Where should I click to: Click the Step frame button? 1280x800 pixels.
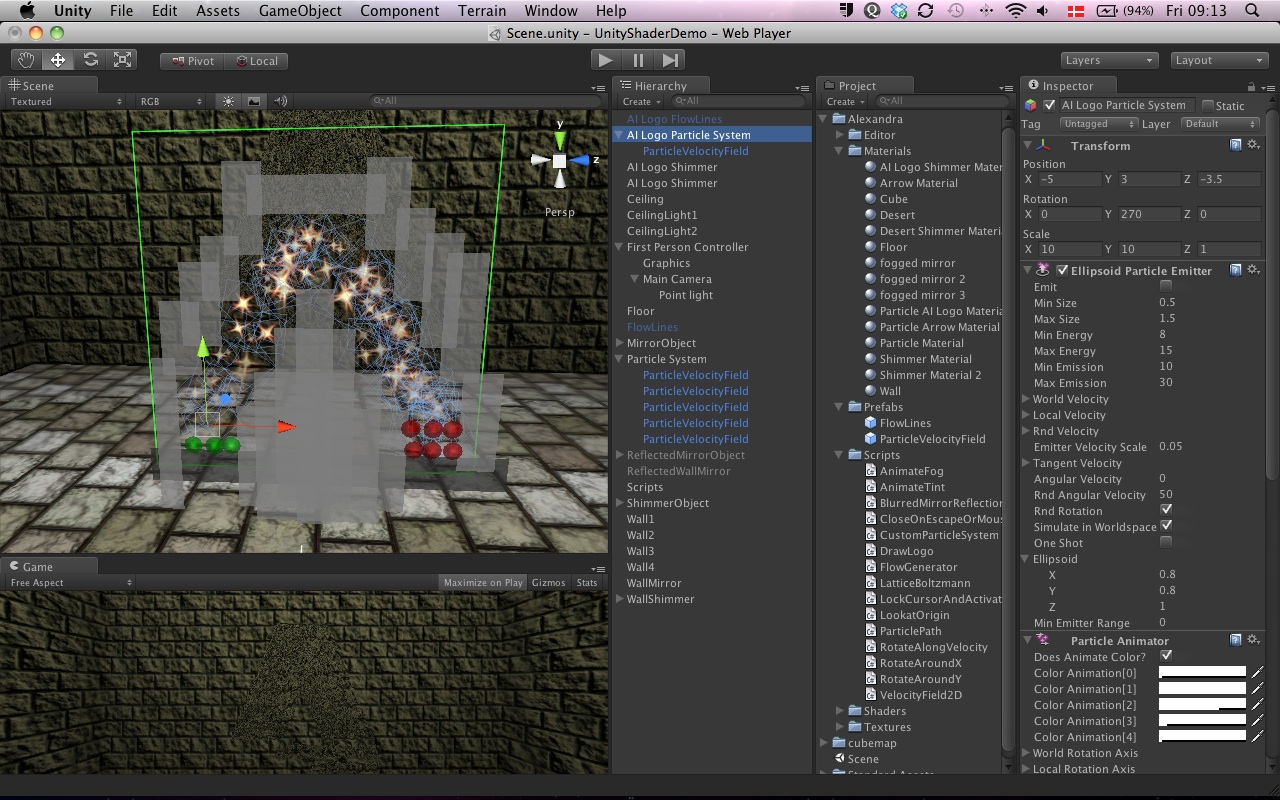point(671,60)
